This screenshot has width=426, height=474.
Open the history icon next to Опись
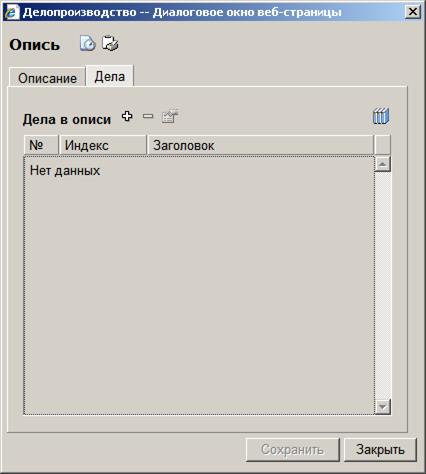pyautogui.click(x=88, y=43)
